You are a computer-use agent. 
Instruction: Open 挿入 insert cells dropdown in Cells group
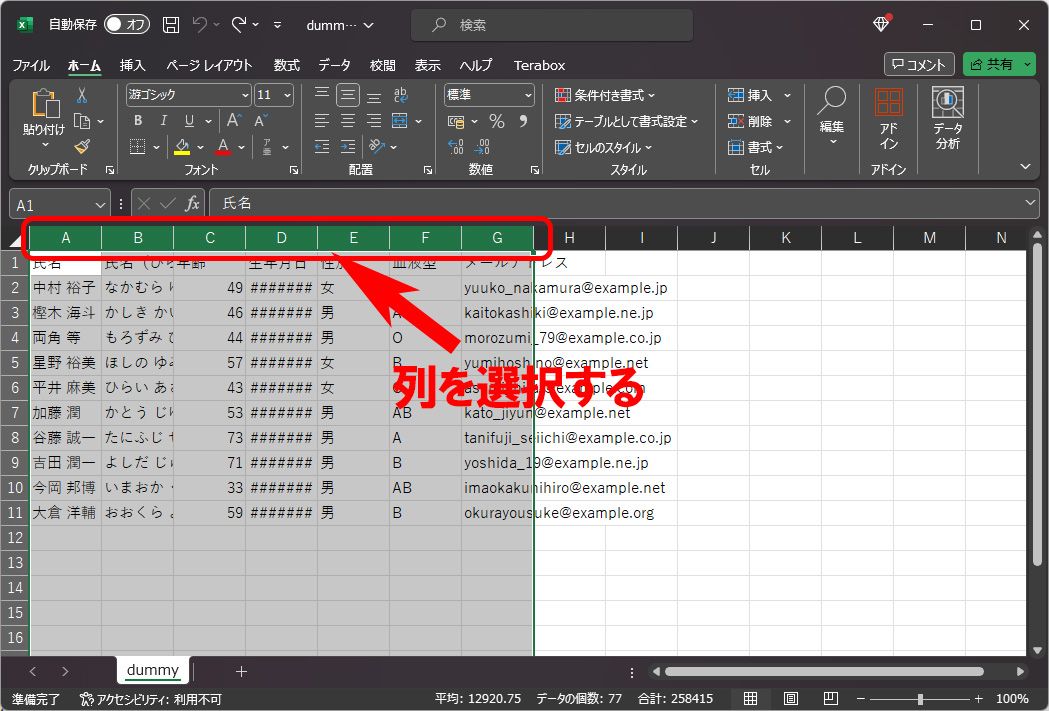point(759,95)
